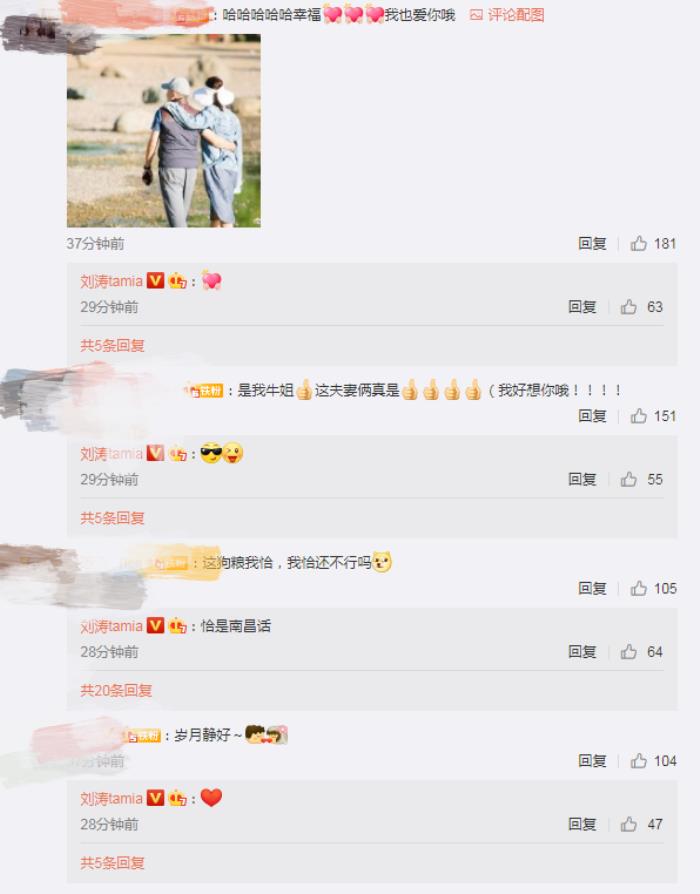Open the couple walking photo thumbnail
The image size is (700, 894).
click(x=164, y=131)
